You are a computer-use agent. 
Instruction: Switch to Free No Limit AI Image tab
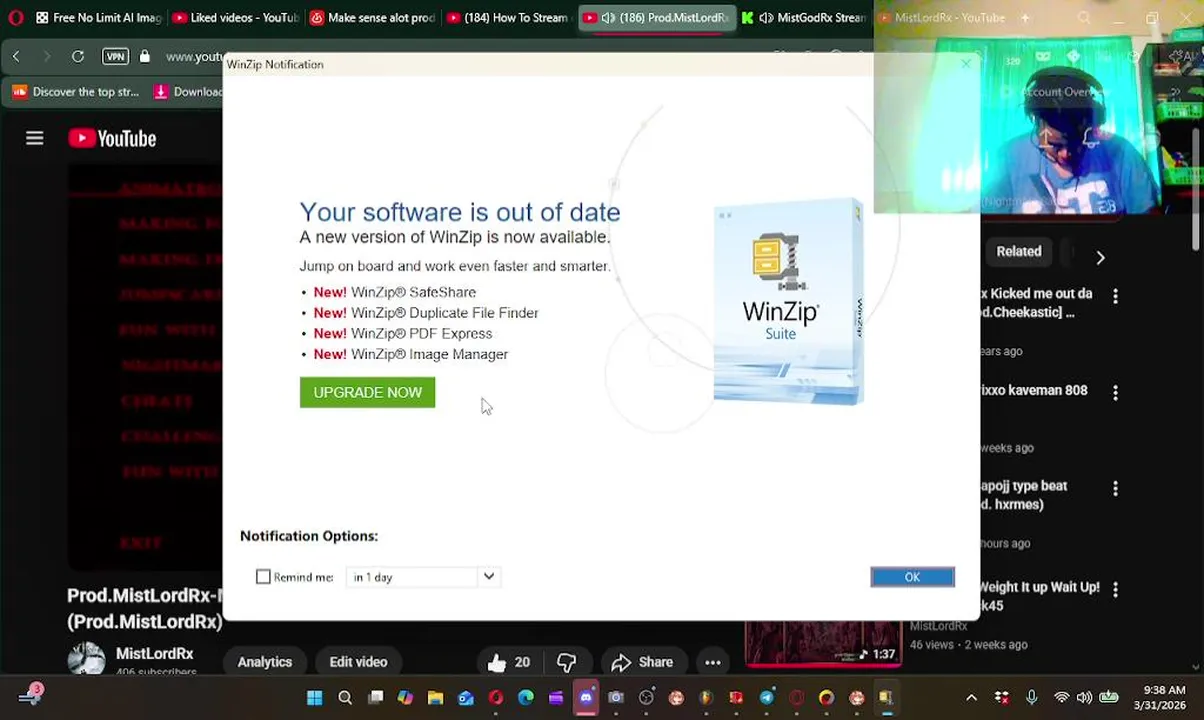tap(98, 18)
